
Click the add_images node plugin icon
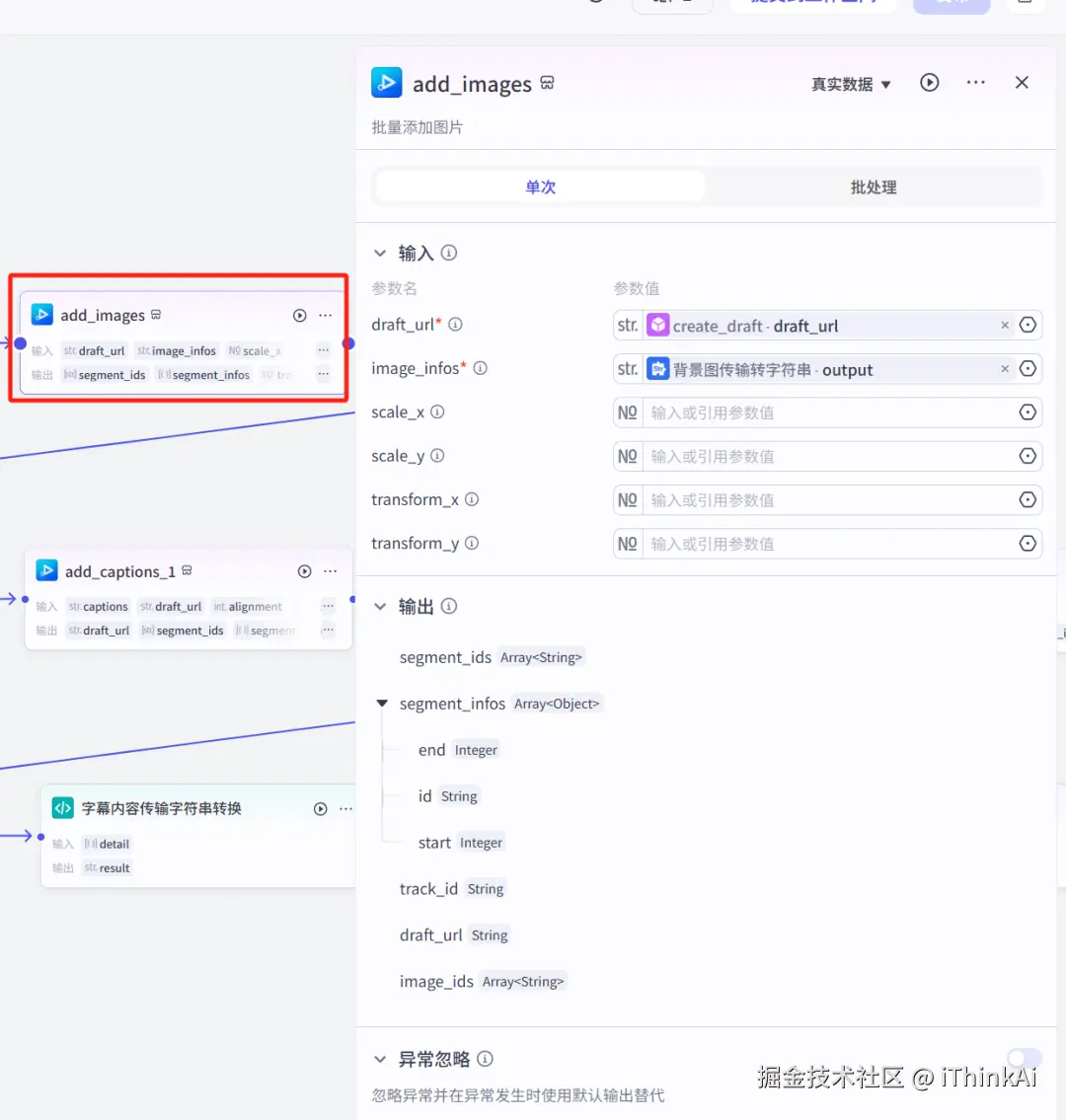pyautogui.click(x=41, y=314)
